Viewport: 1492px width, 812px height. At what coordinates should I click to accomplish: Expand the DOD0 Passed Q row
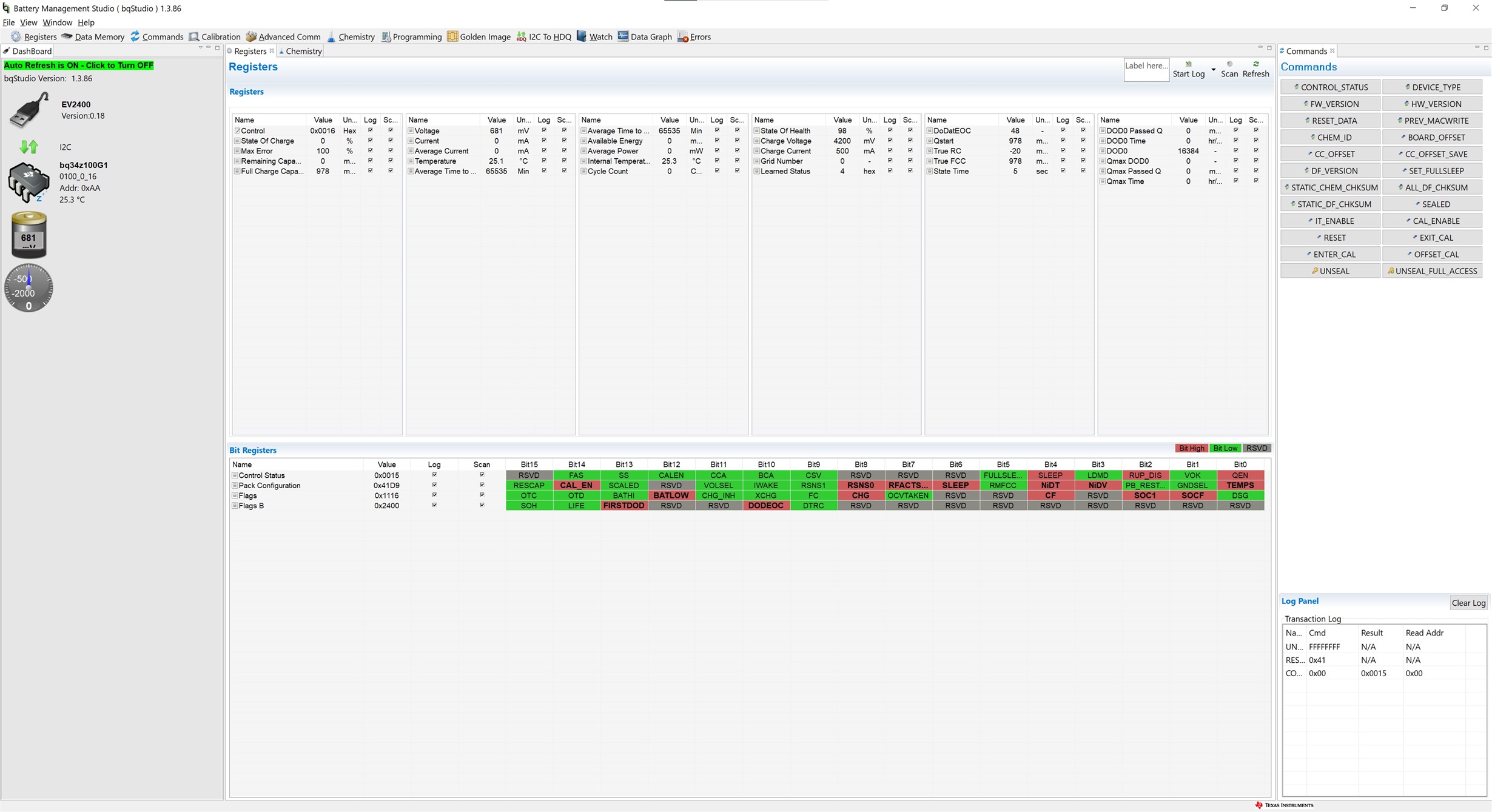pyautogui.click(x=1103, y=131)
